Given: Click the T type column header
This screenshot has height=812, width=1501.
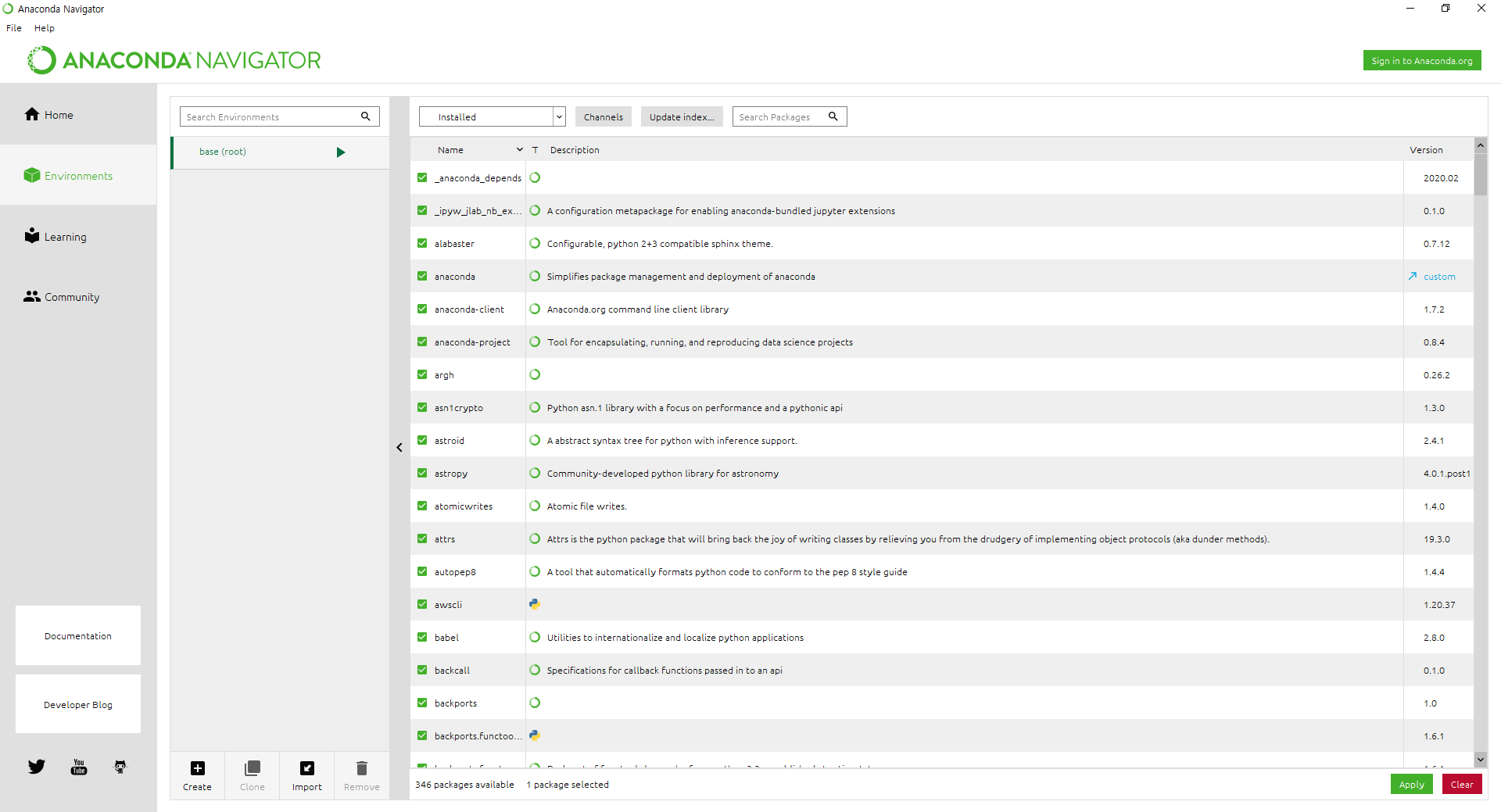Looking at the screenshot, I should click(x=535, y=149).
